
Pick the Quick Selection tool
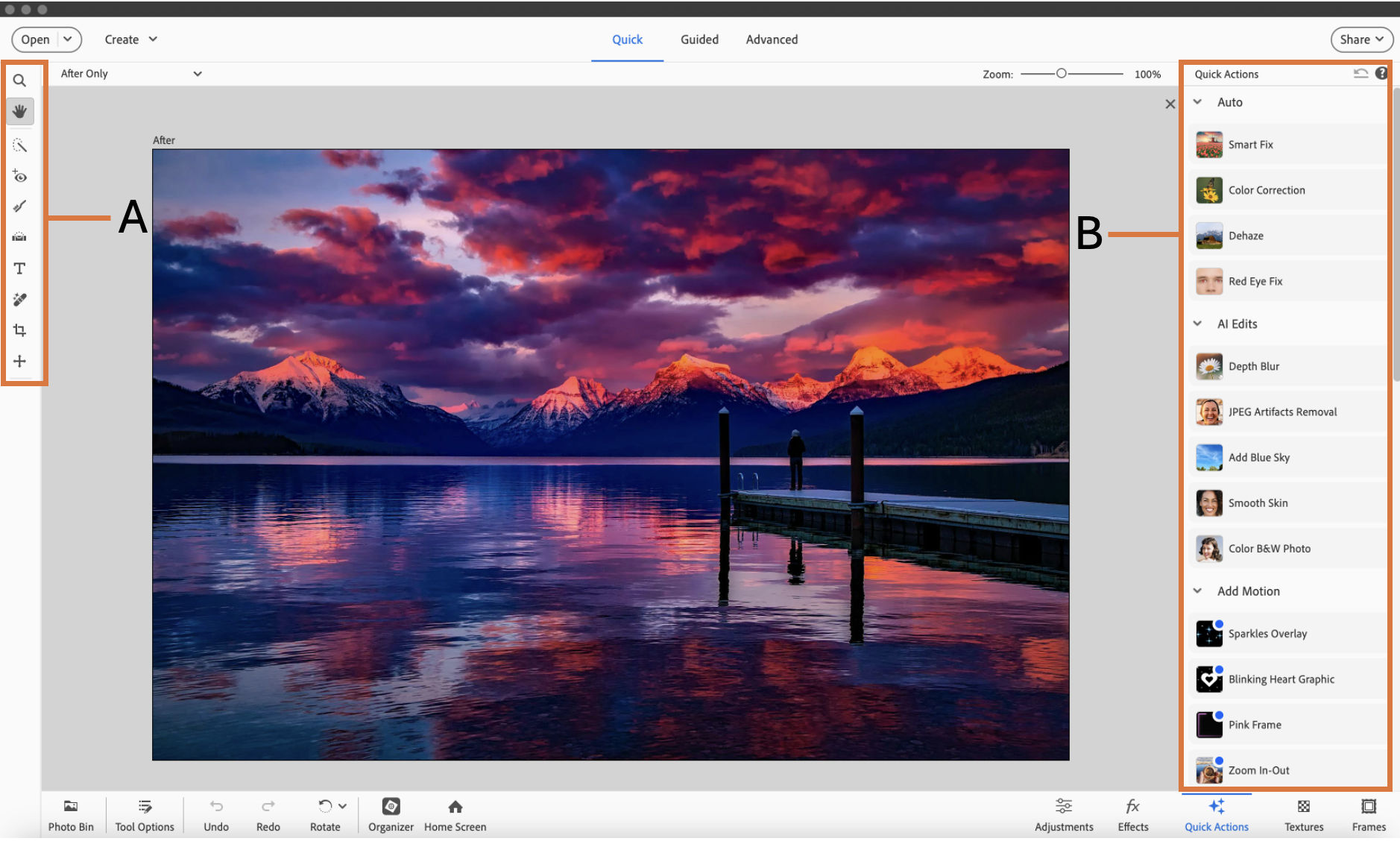pyautogui.click(x=20, y=145)
